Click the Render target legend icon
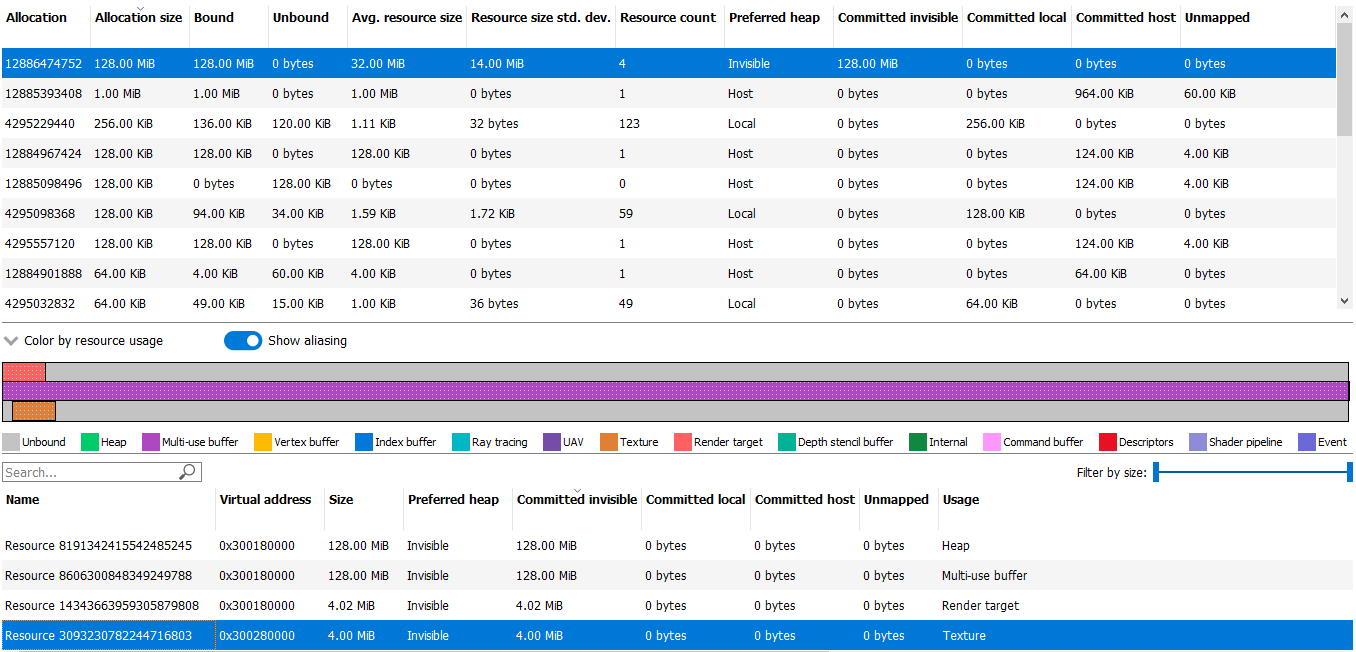The width and height of the screenshot is (1356, 652). click(x=681, y=441)
